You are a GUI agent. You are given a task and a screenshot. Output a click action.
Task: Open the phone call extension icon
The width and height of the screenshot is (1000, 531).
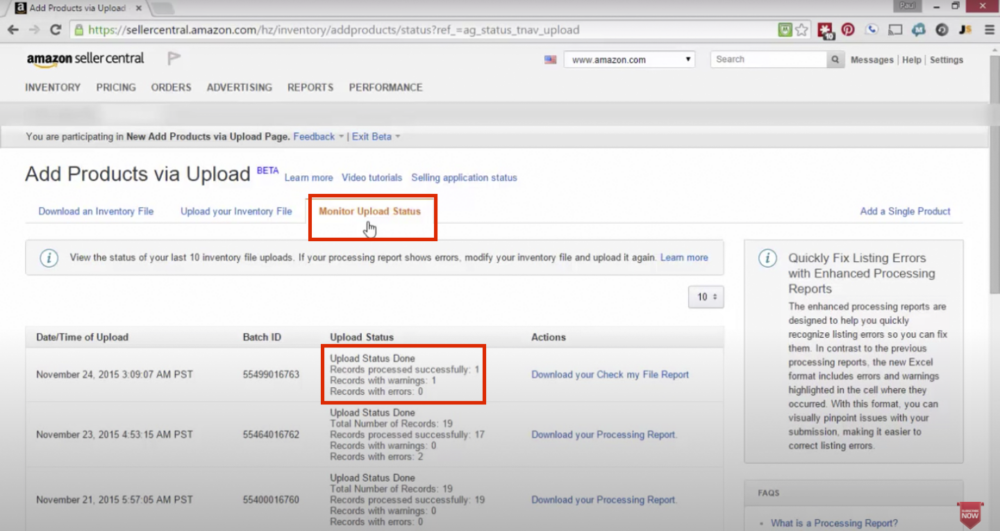872,30
